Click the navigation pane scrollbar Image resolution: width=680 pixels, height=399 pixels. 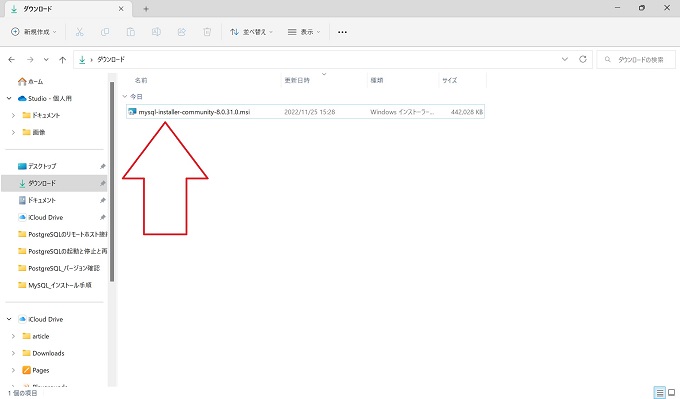pyautogui.click(x=112, y=181)
